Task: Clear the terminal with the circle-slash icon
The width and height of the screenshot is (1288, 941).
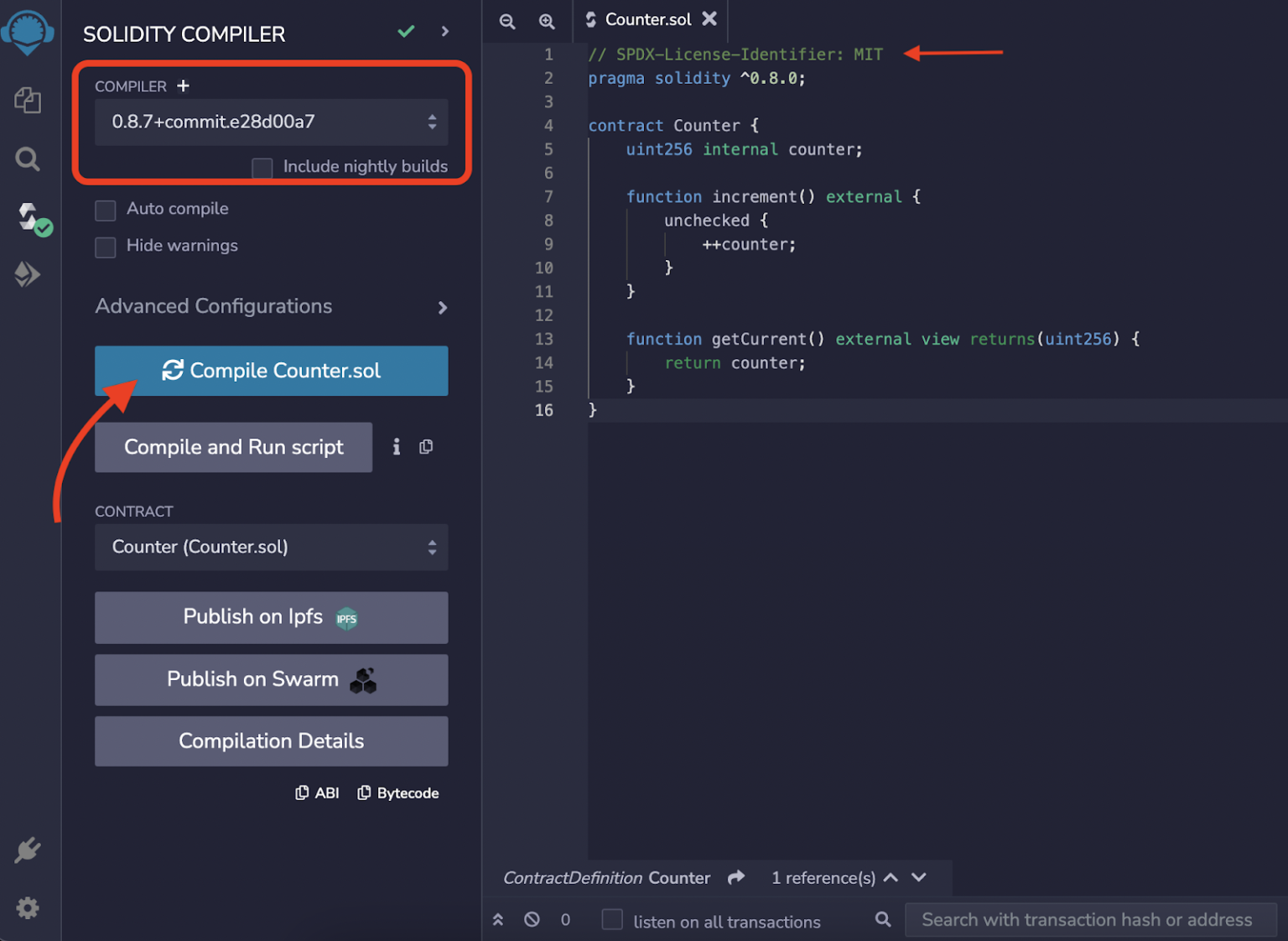Action: 532,919
